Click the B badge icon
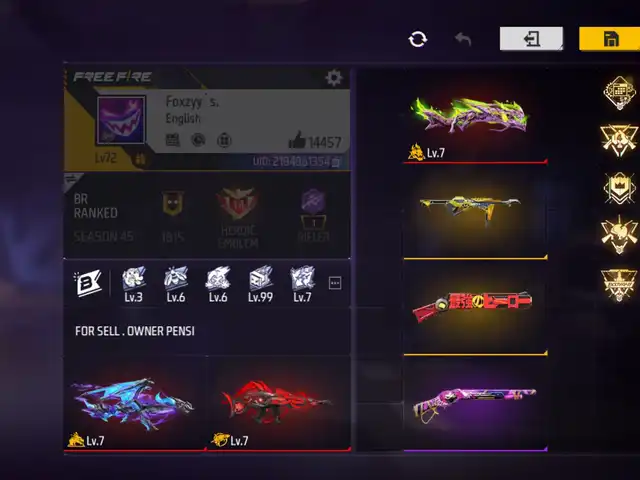Image resolution: width=640 pixels, height=480 pixels. [x=87, y=282]
